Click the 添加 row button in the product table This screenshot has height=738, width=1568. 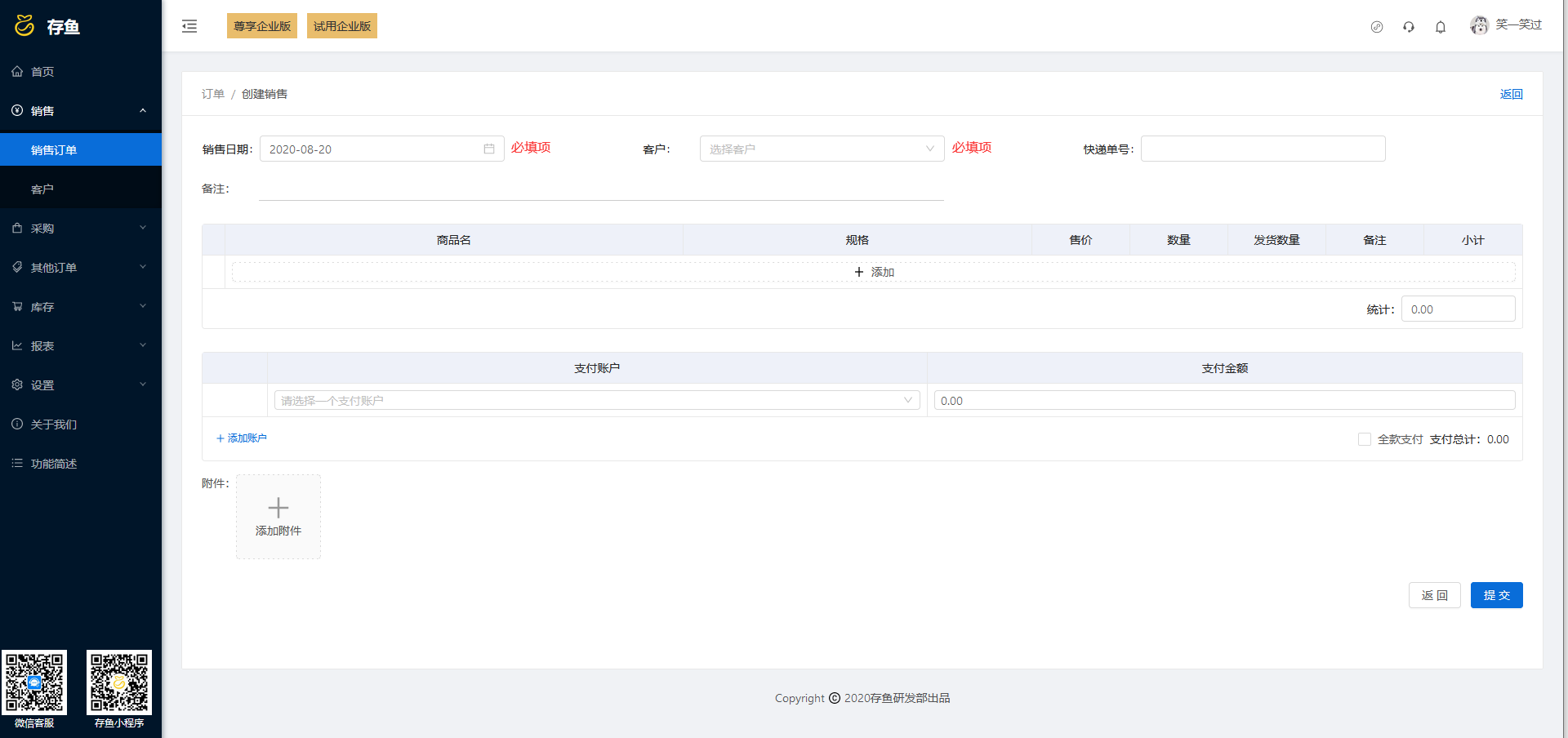[874, 272]
